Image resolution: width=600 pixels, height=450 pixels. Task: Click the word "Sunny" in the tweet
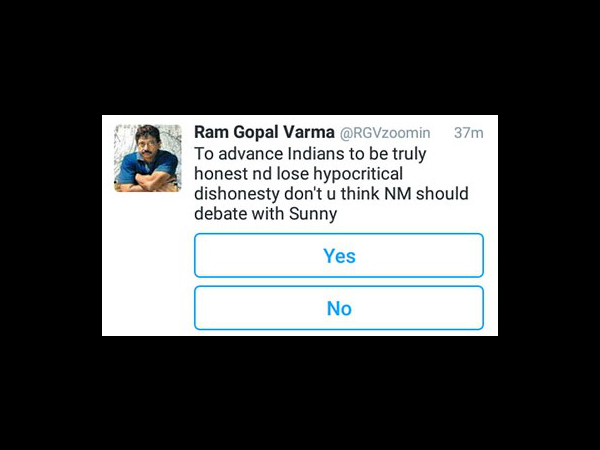313,214
